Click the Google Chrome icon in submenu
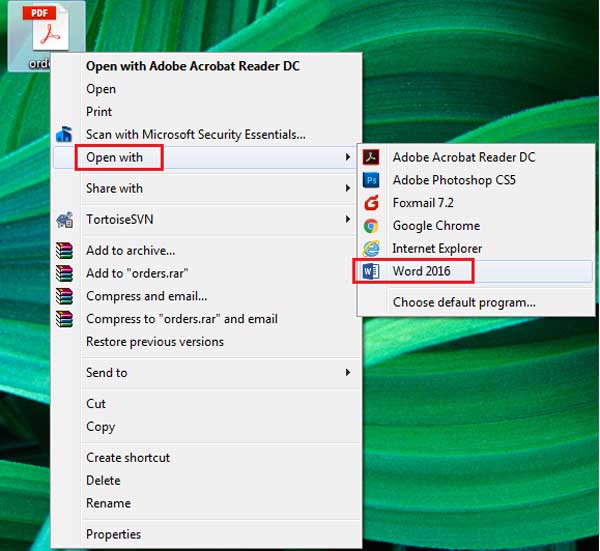The width and height of the screenshot is (600, 551). [x=371, y=226]
